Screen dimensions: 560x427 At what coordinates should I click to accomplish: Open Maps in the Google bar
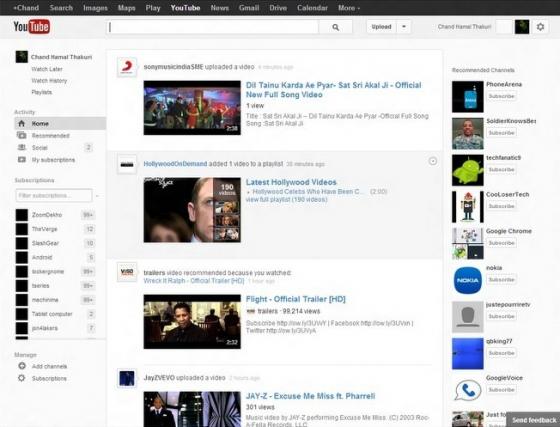(x=126, y=8)
